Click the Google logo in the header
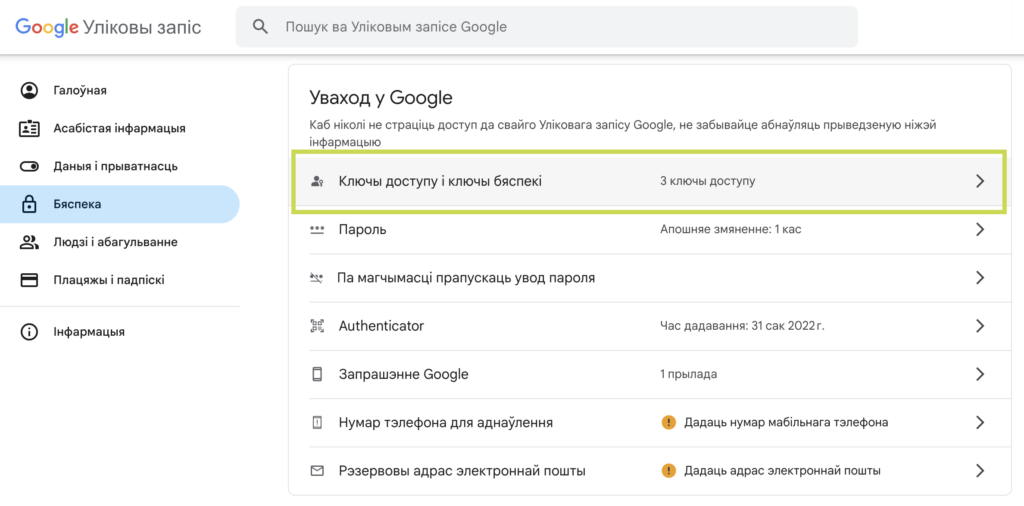 (47, 27)
